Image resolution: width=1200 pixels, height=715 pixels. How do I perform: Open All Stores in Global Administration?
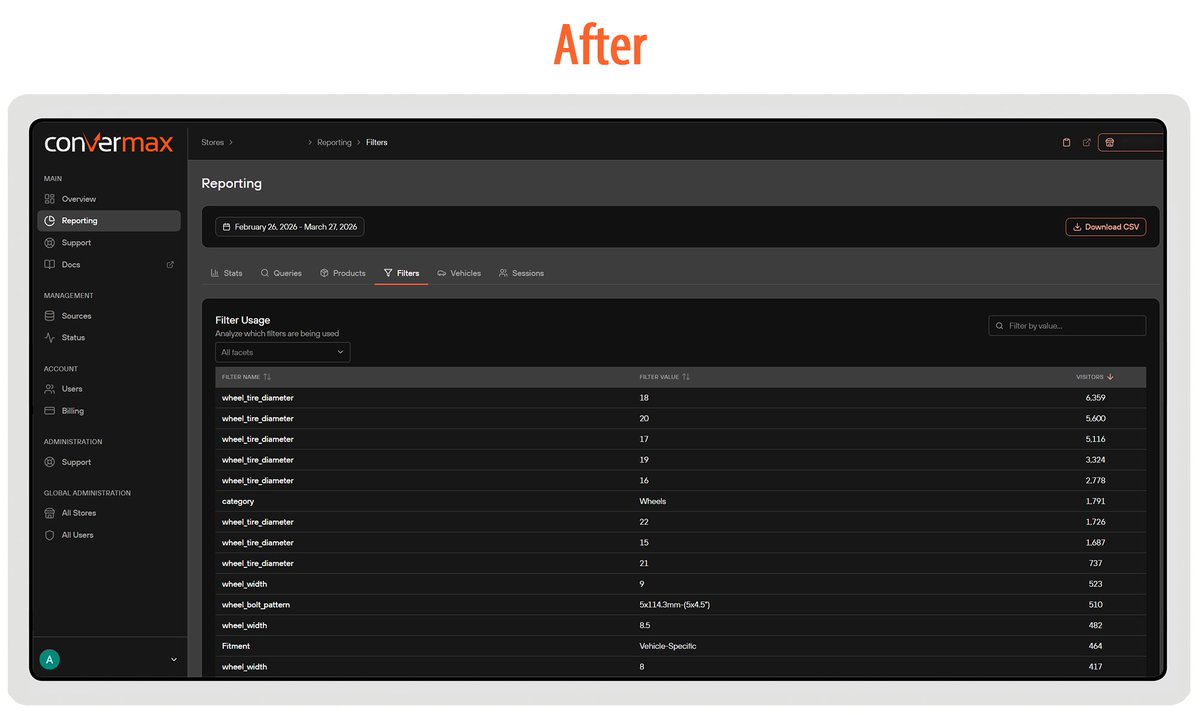tap(109, 513)
